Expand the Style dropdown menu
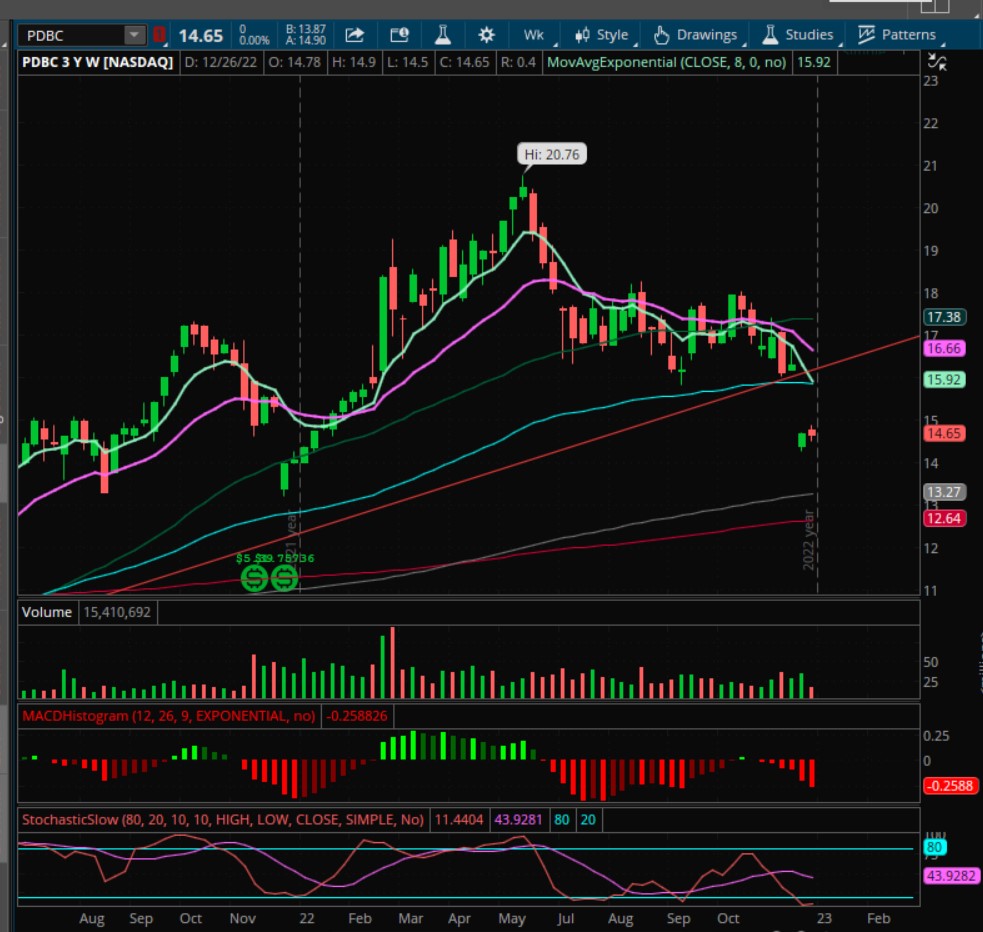The height and width of the screenshot is (932, 983). tap(601, 35)
